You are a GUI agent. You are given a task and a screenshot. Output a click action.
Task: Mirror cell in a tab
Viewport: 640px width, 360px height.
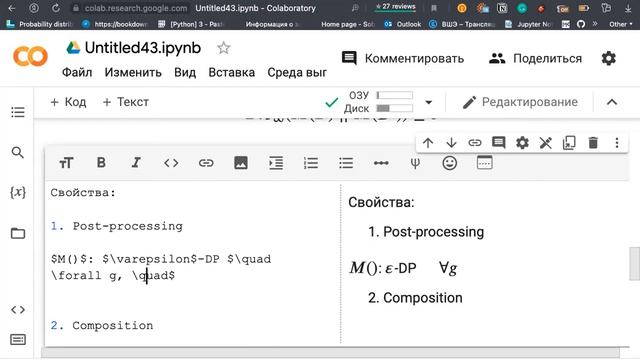569,143
